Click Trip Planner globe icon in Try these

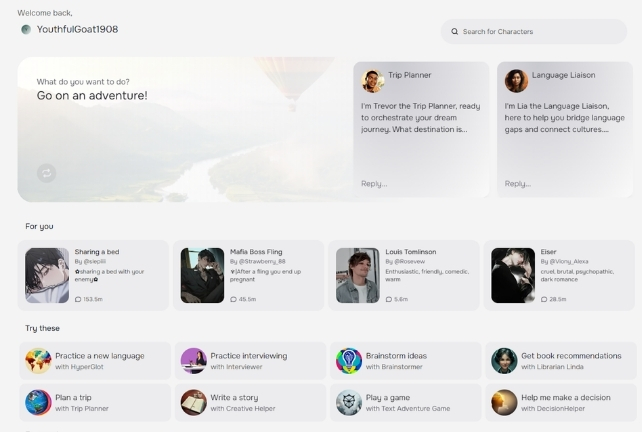38,402
